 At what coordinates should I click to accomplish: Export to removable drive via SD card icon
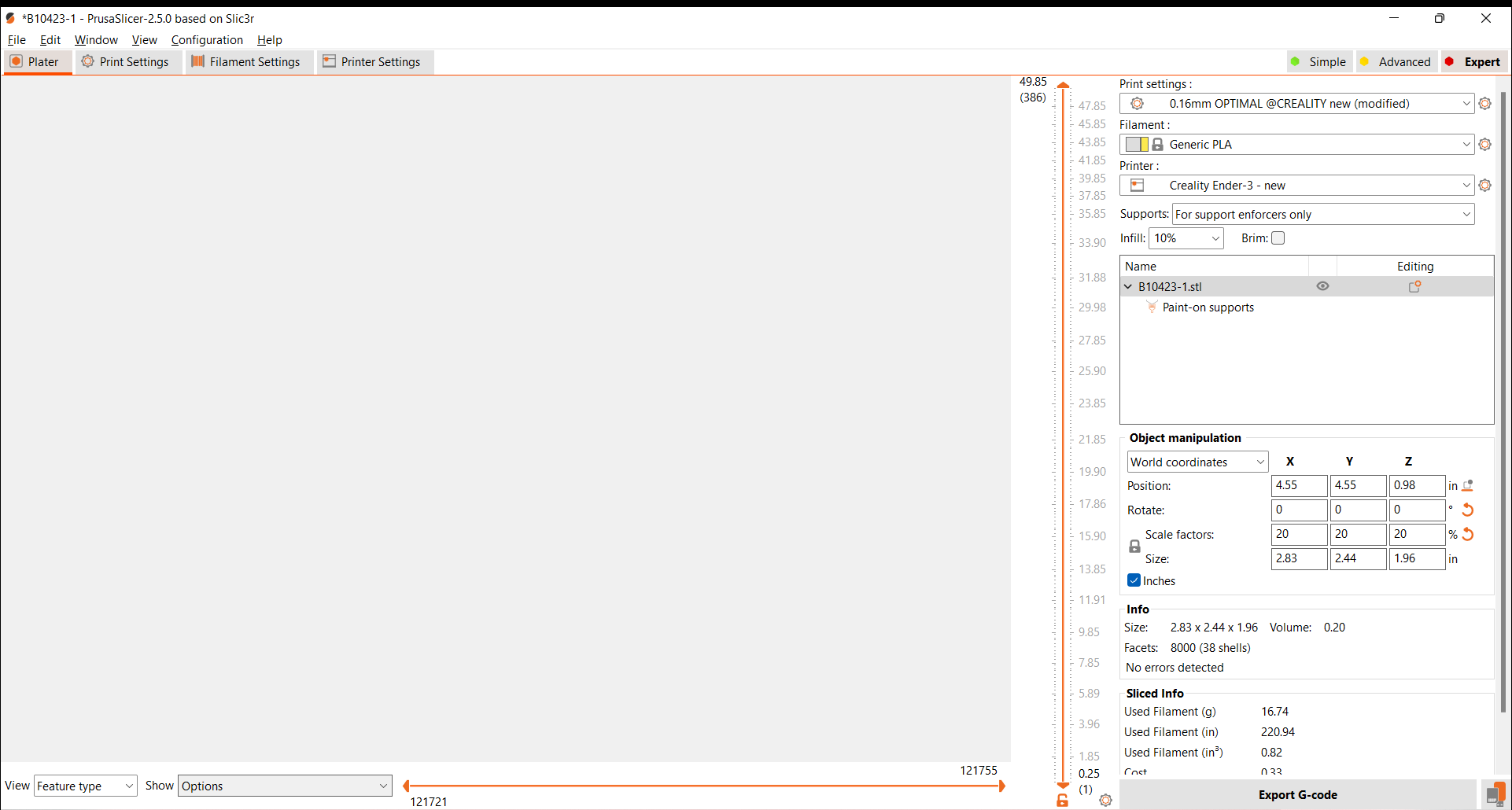(1495, 793)
